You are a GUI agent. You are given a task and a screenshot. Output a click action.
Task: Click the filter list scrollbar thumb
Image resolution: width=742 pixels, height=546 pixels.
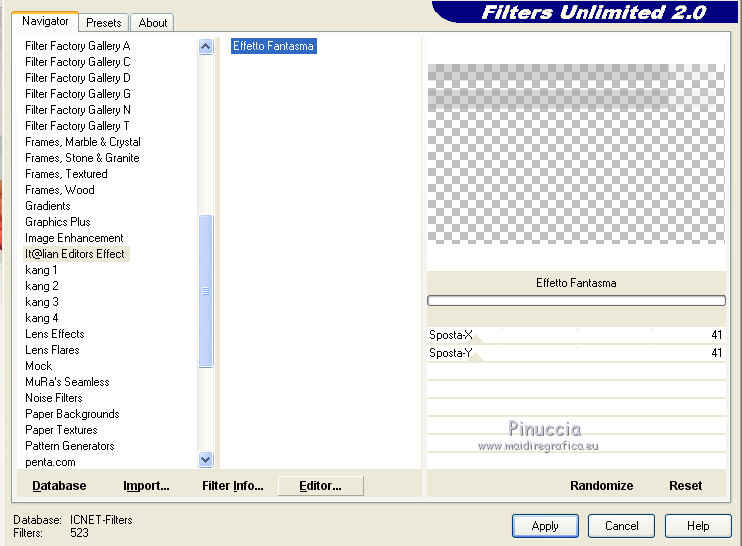coord(205,291)
